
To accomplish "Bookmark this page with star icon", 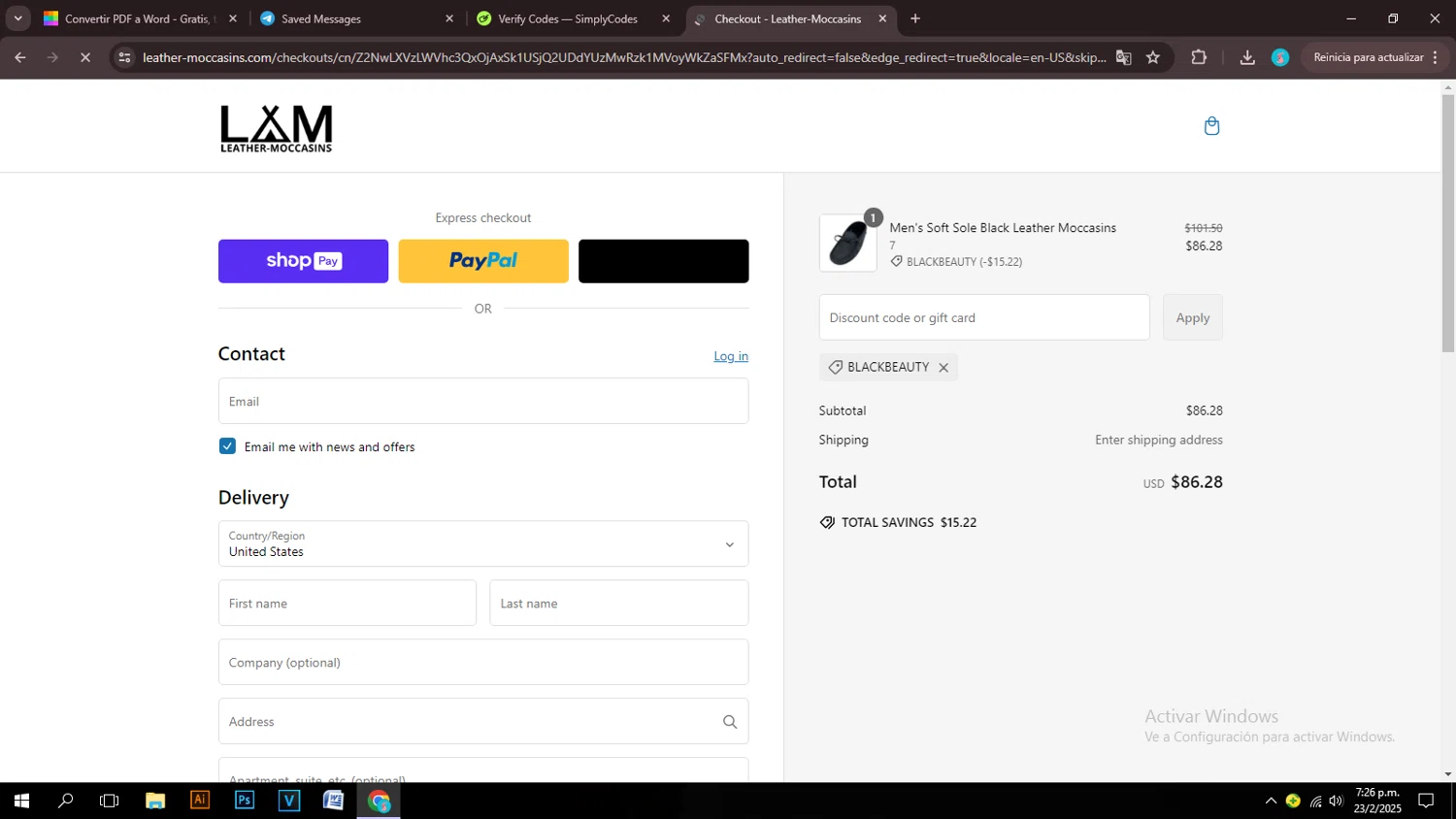I will coord(1153,57).
